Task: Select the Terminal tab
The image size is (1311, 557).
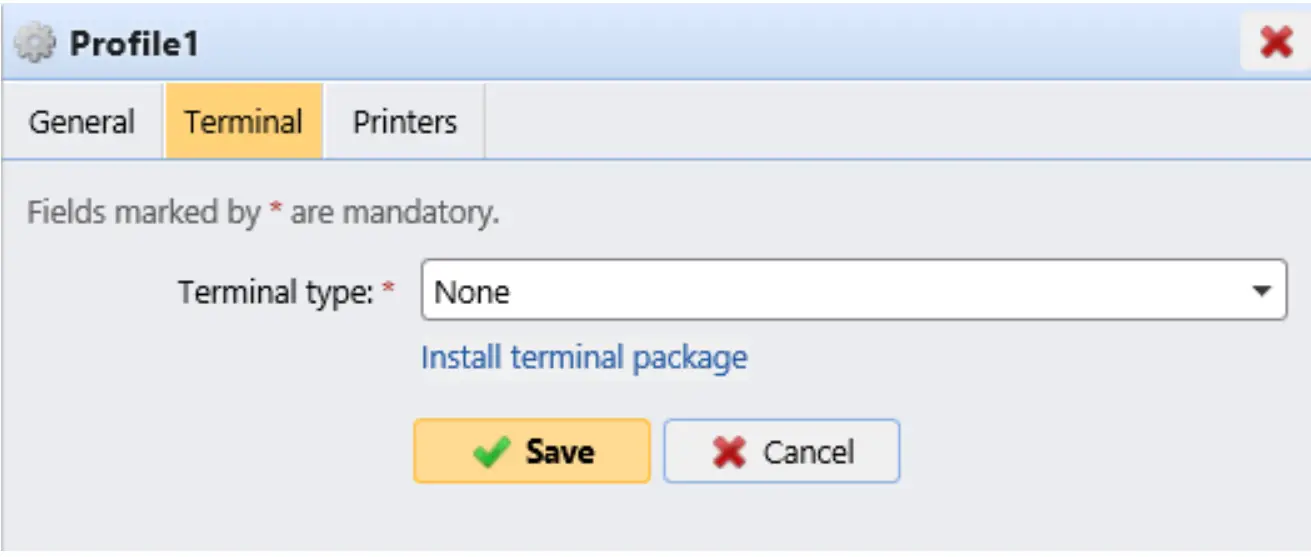Action: coord(243,122)
